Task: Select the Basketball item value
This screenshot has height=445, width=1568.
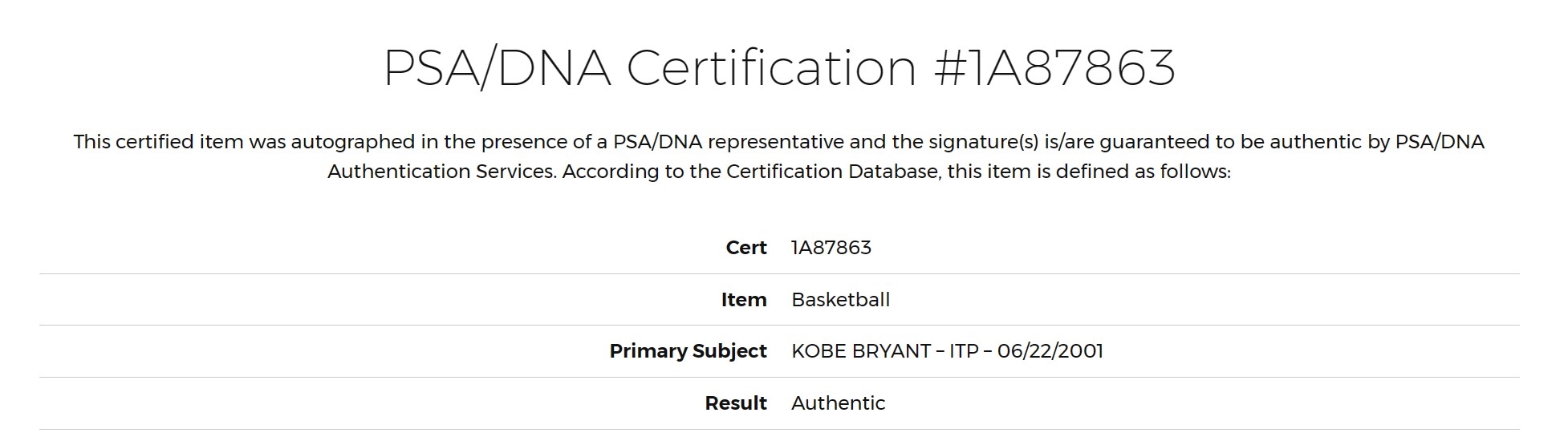Action: [x=840, y=300]
